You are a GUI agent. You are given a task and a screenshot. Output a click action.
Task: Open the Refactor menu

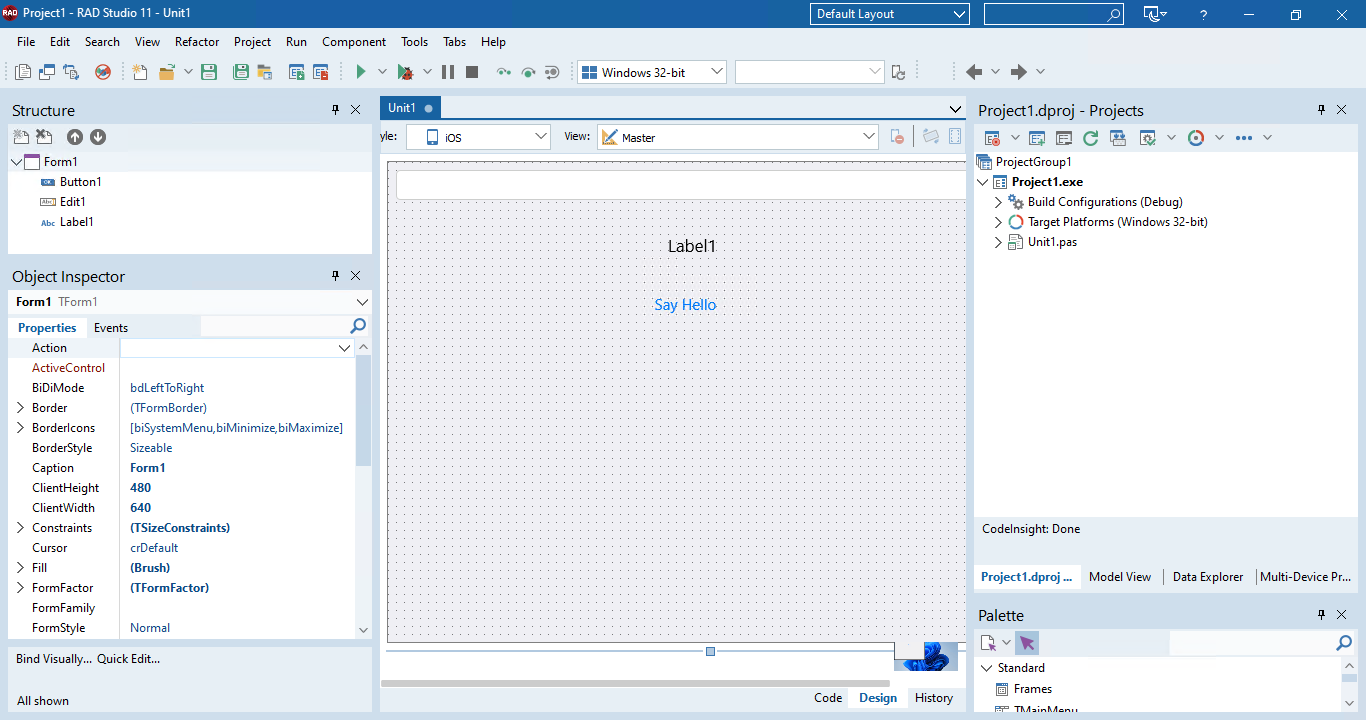click(197, 42)
